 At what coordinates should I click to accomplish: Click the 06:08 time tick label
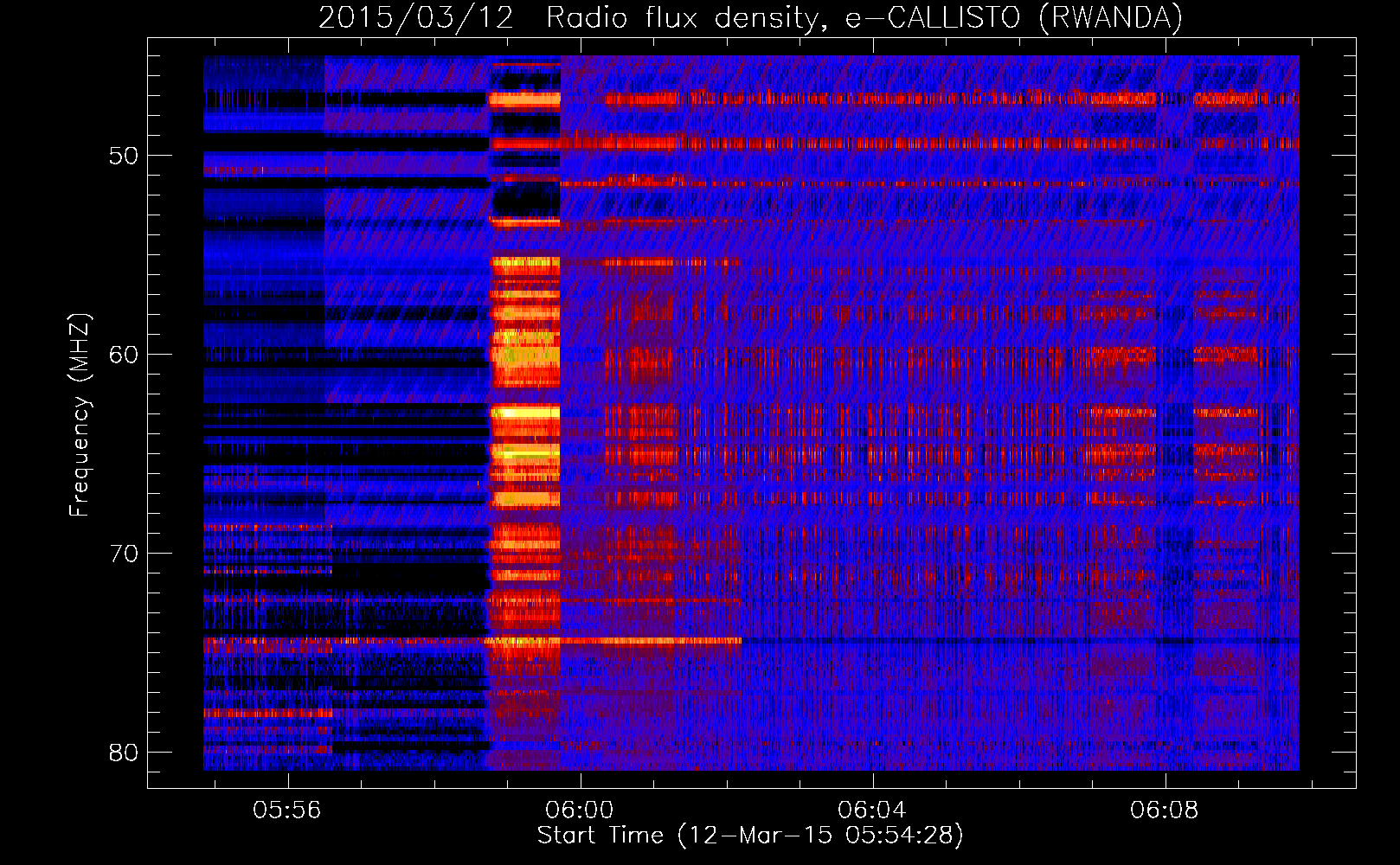click(1165, 810)
